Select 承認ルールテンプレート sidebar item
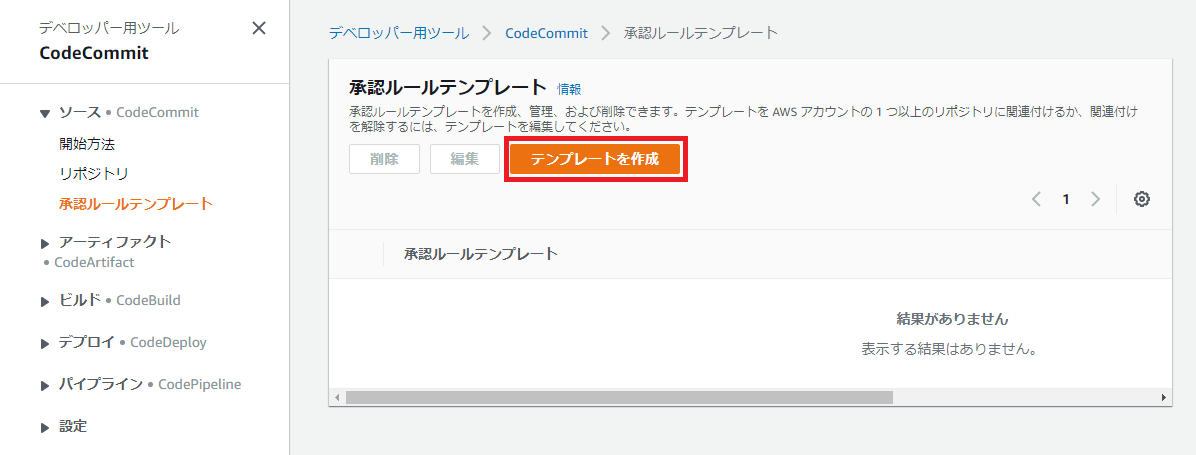Viewport: 1196px width, 455px height. [x=136, y=204]
